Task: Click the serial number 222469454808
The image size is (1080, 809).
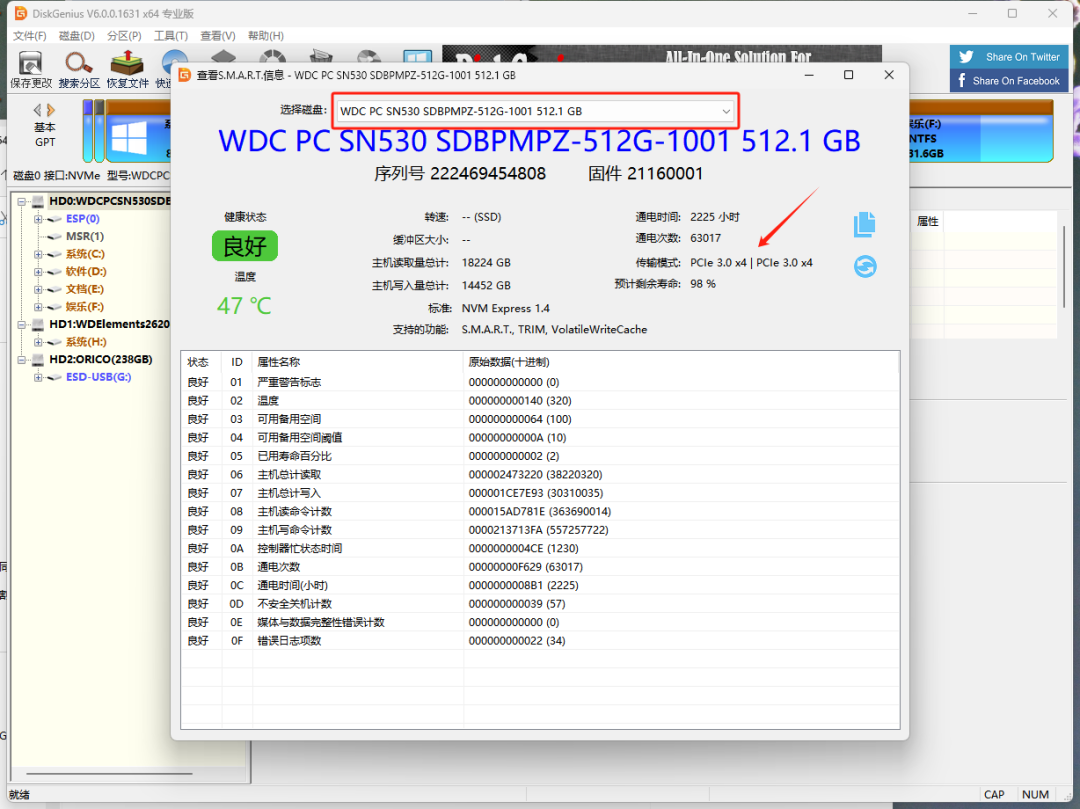Action: click(488, 174)
